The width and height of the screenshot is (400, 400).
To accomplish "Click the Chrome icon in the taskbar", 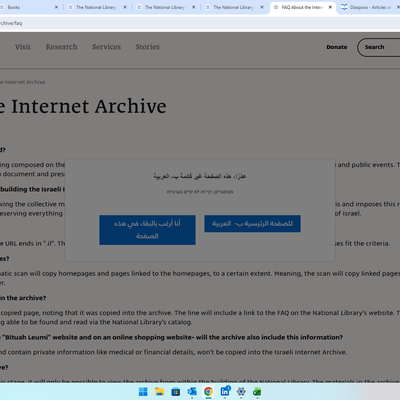I will point(208,392).
